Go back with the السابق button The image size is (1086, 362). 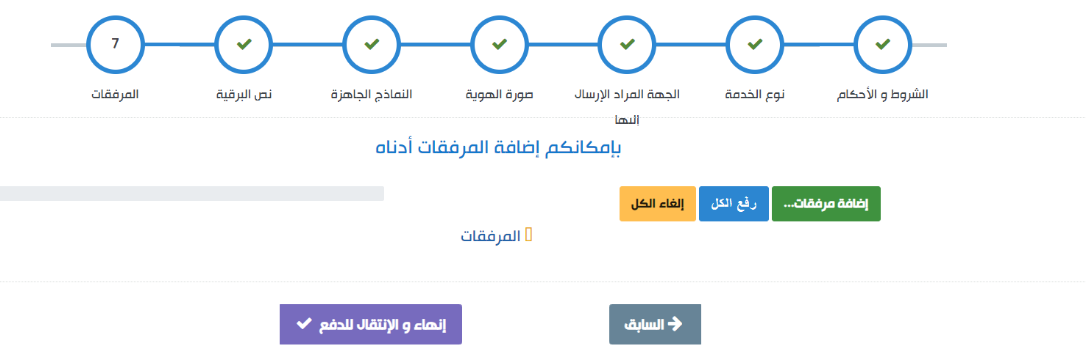coord(655,324)
